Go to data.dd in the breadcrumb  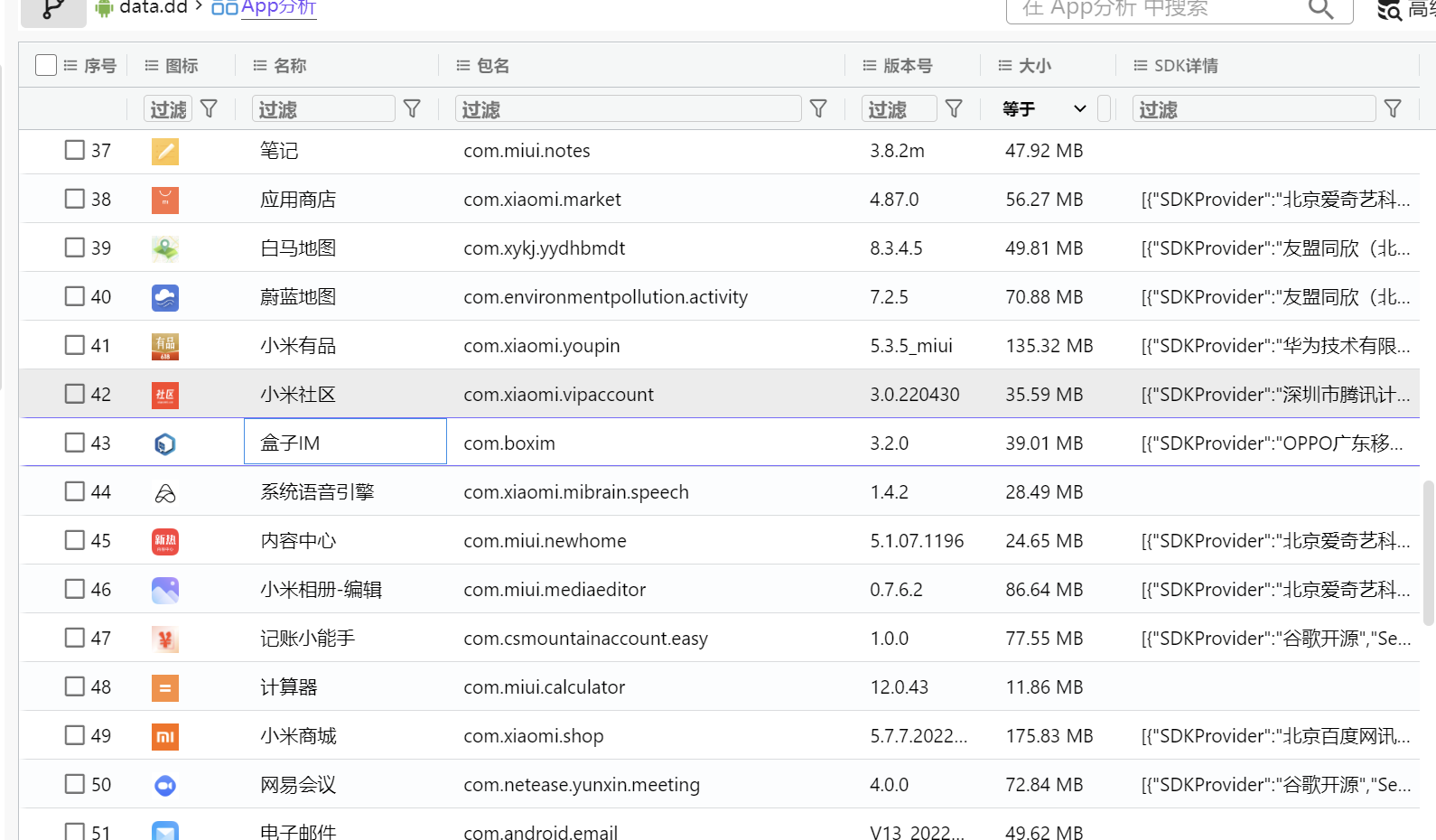(154, 8)
